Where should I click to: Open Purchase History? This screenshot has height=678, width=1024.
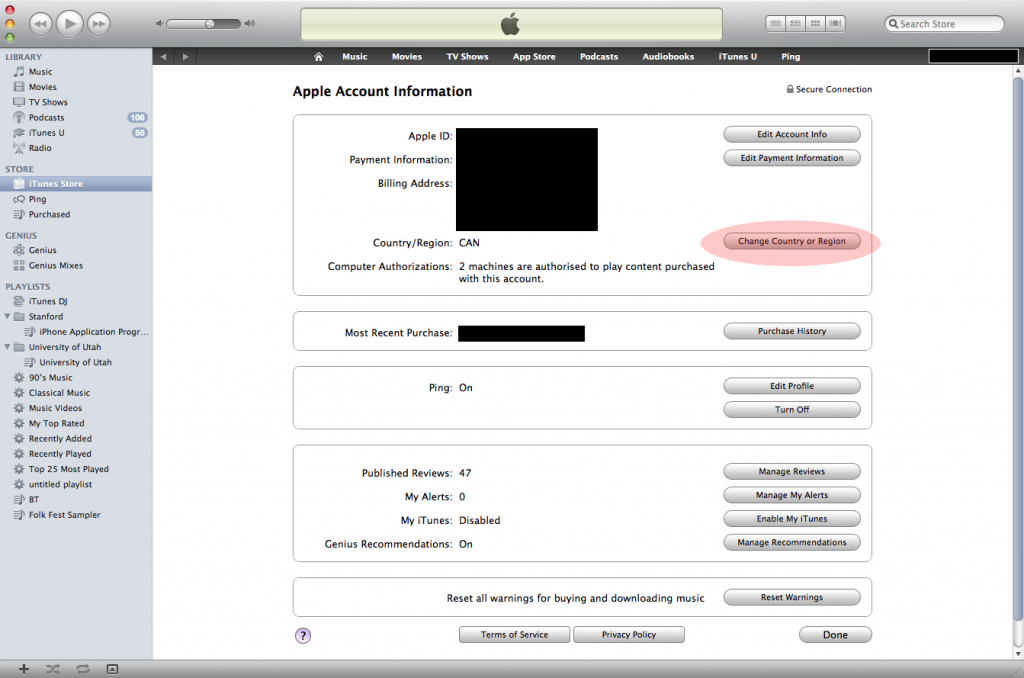[792, 331]
